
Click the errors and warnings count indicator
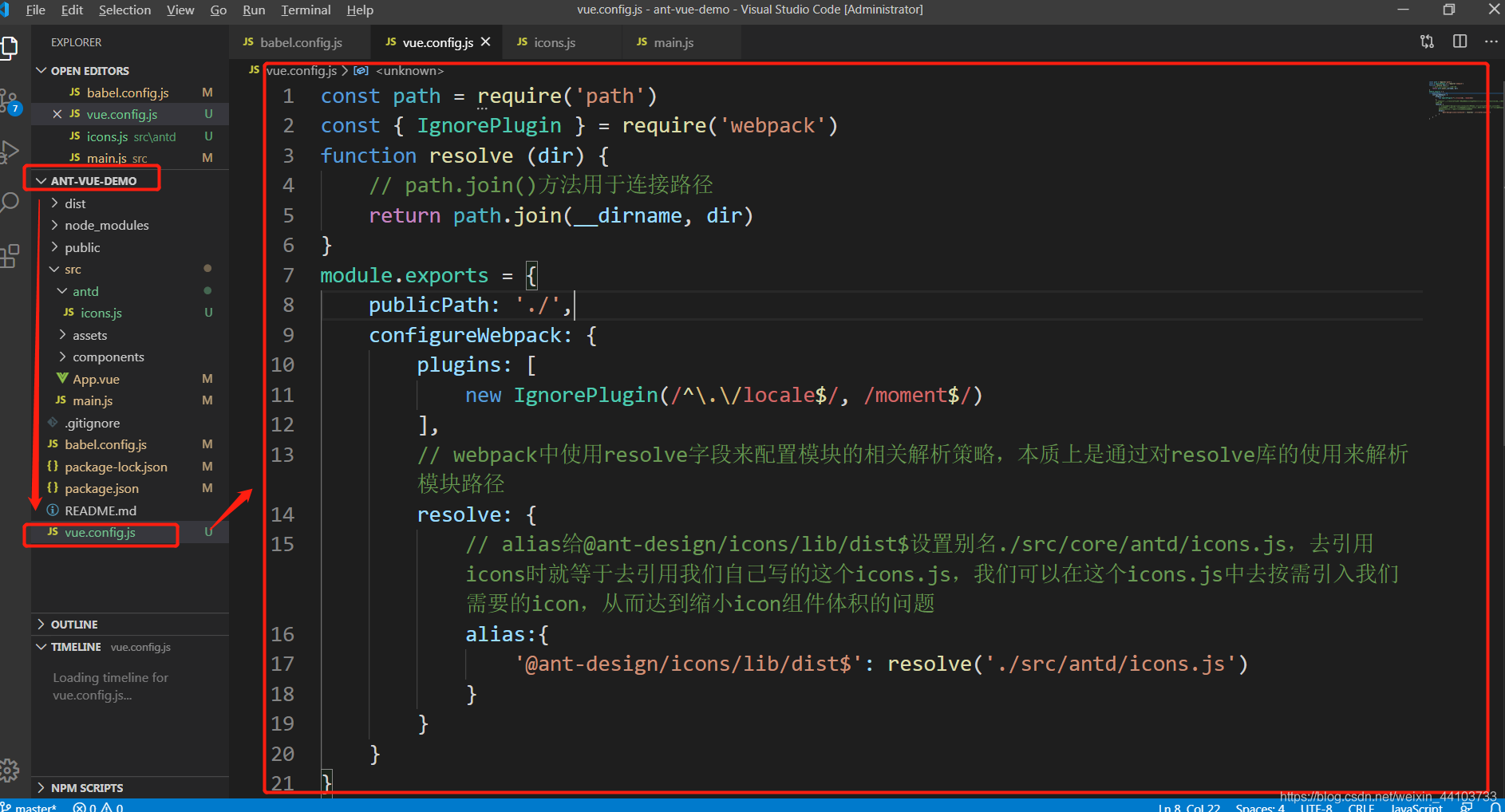coord(97,806)
